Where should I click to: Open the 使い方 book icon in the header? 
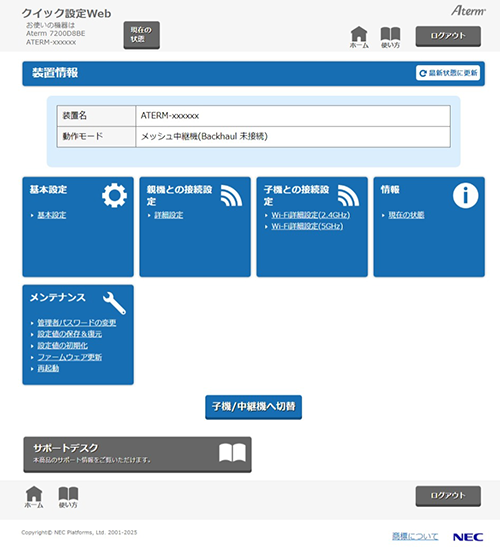click(390, 37)
